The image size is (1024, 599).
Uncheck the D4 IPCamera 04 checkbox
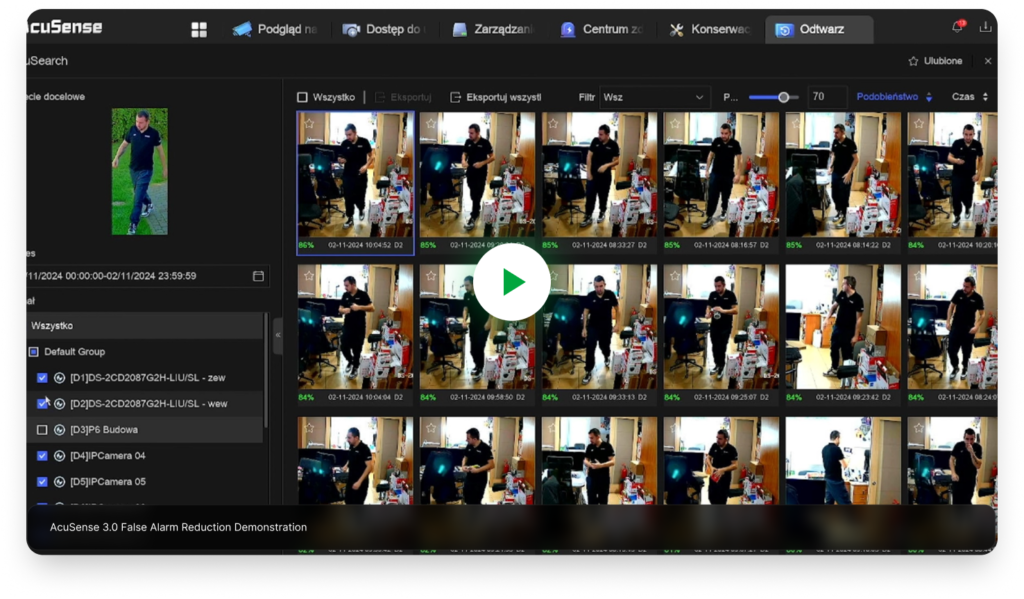click(42, 455)
